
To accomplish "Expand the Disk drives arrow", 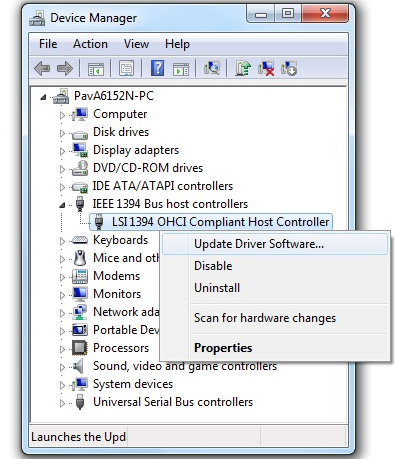I will [62, 133].
